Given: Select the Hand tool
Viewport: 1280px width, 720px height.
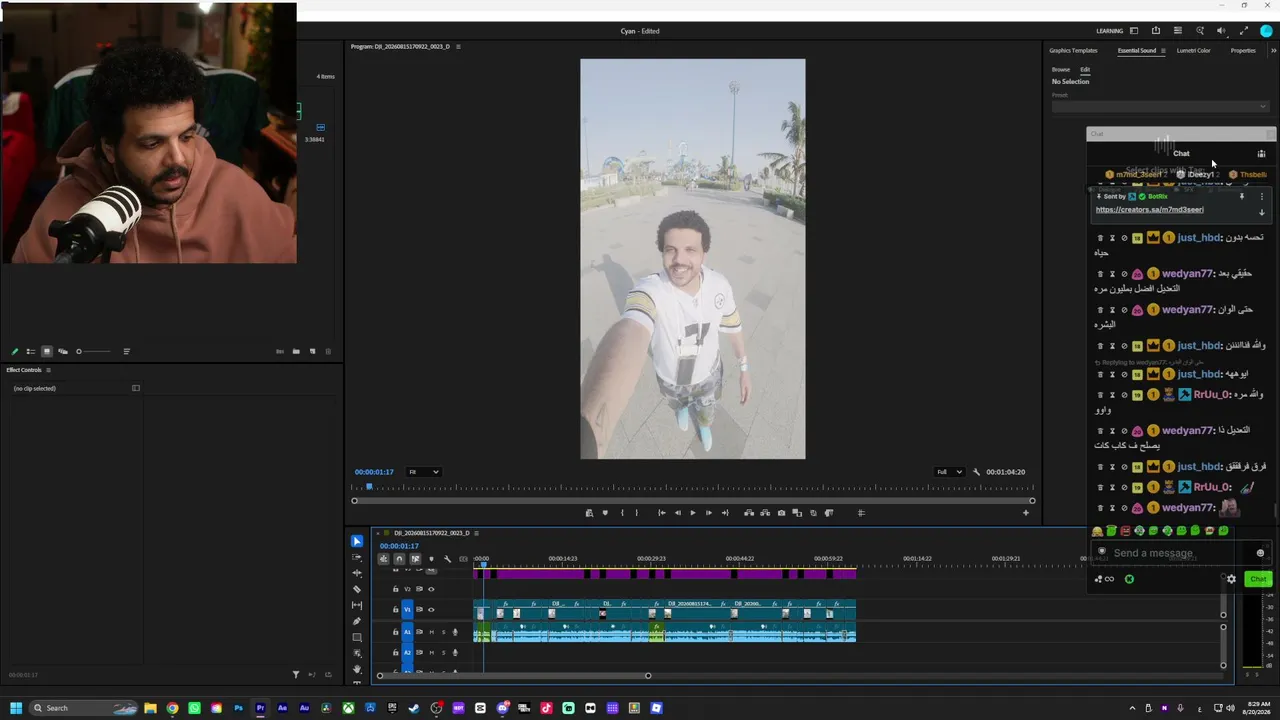Looking at the screenshot, I should click(x=357, y=668).
